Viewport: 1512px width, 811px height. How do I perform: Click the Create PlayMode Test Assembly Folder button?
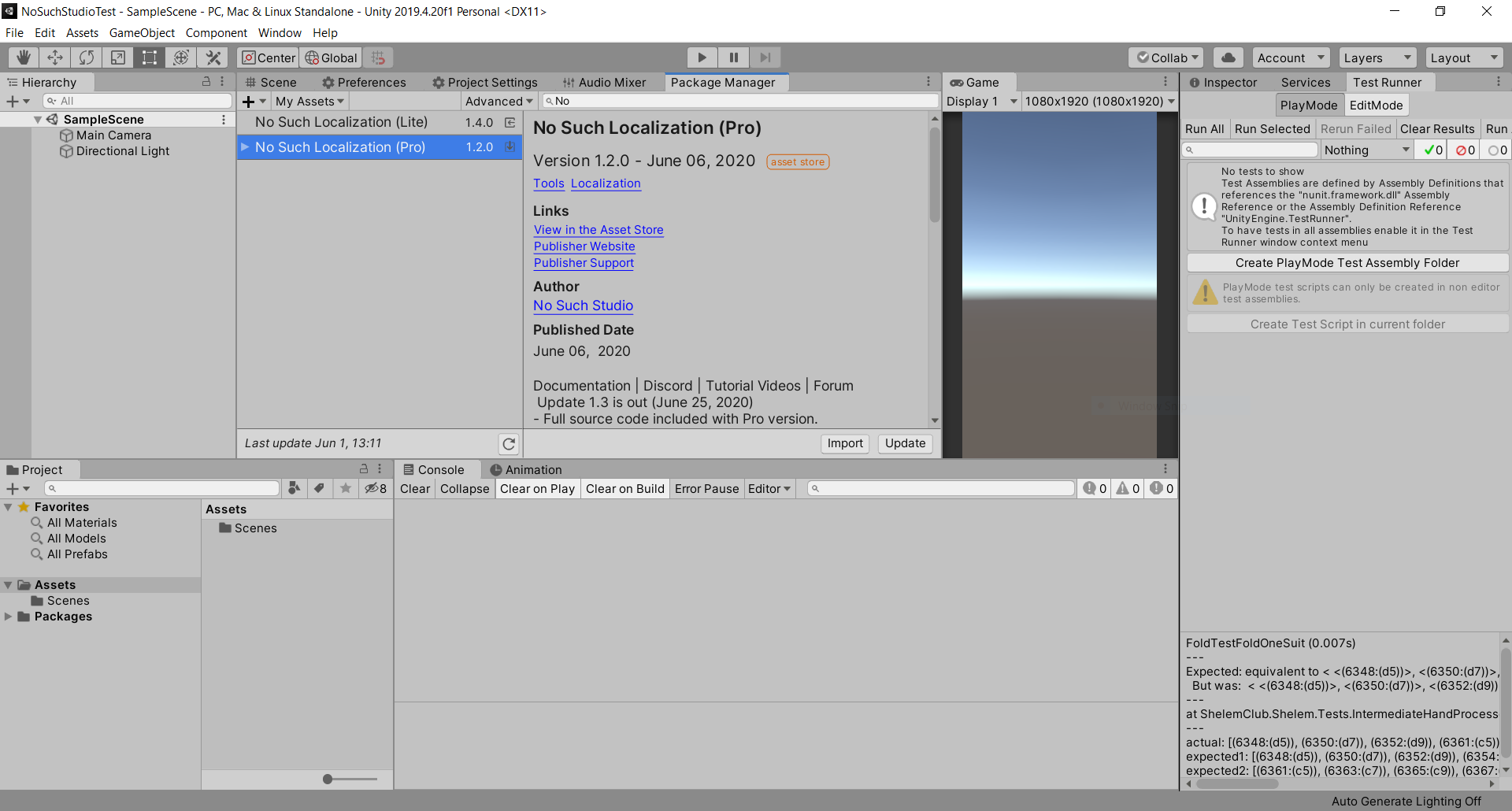1347,262
